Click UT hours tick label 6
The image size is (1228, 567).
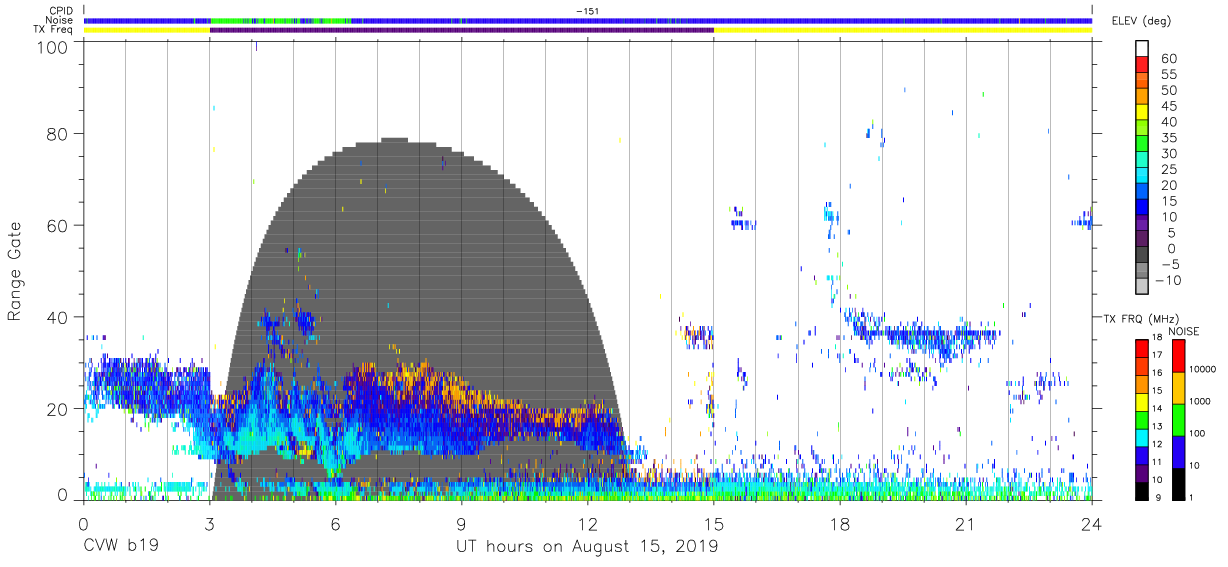(335, 524)
